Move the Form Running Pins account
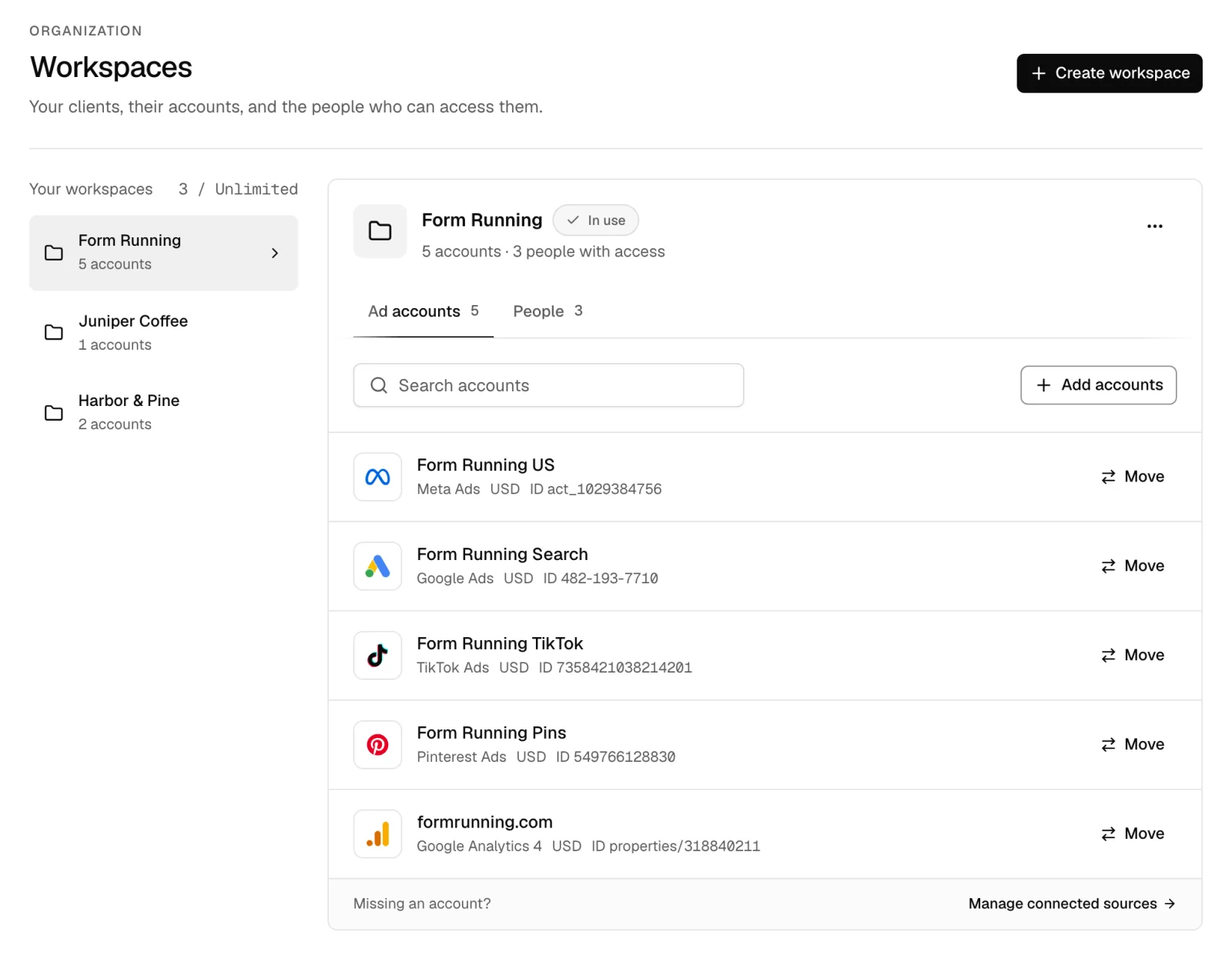The image size is (1232, 966). tap(1133, 745)
